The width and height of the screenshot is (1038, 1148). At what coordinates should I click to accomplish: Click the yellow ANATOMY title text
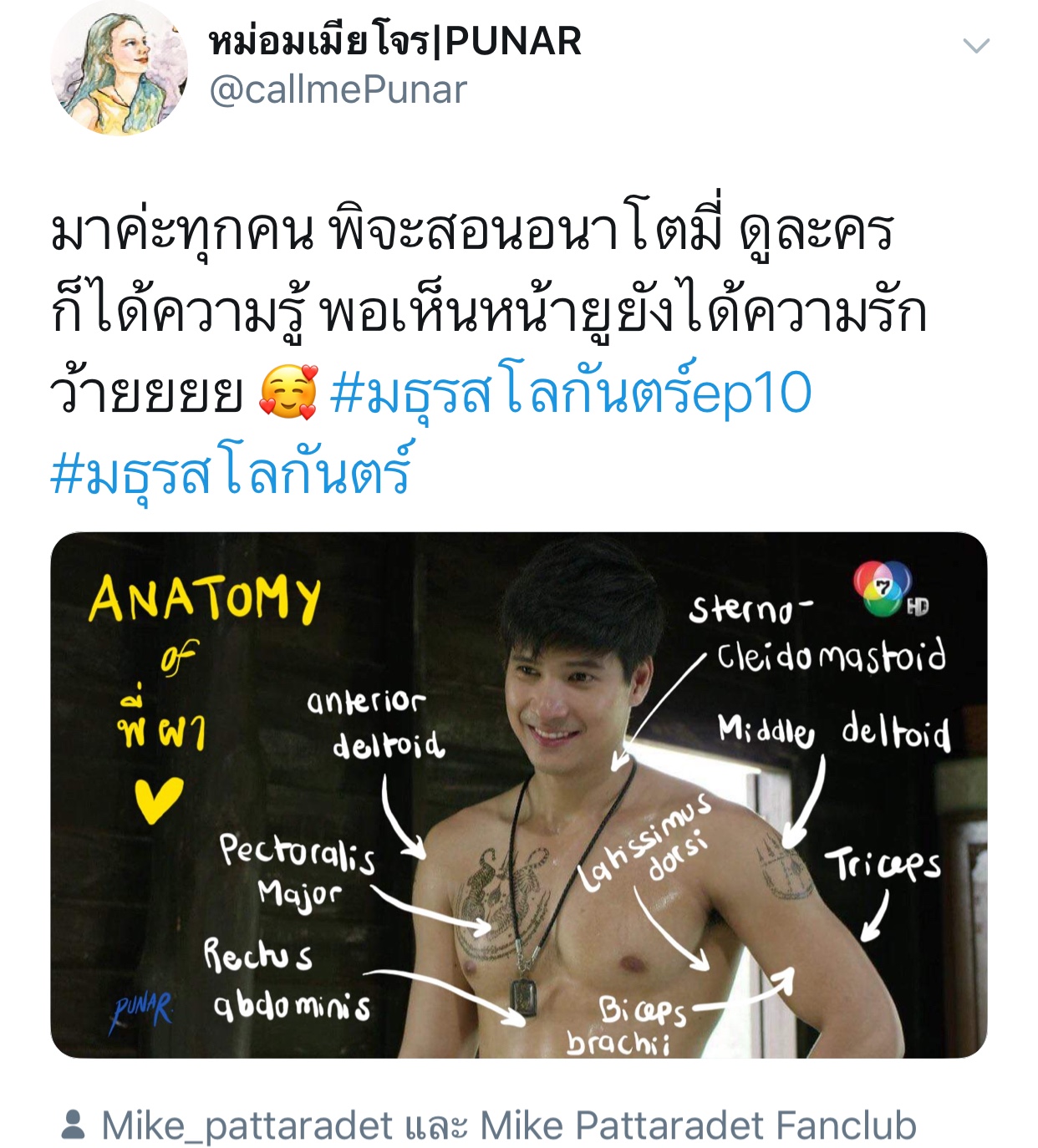(205, 598)
